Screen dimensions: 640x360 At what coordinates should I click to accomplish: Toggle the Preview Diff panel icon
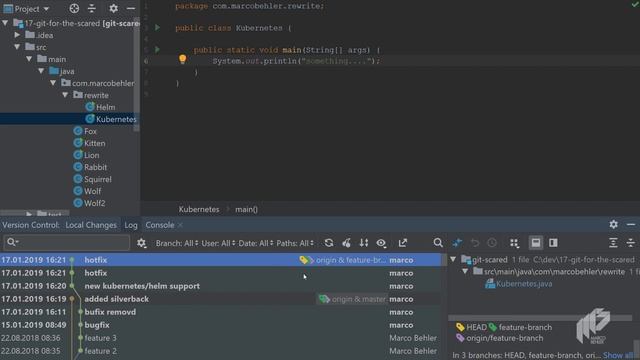553,243
